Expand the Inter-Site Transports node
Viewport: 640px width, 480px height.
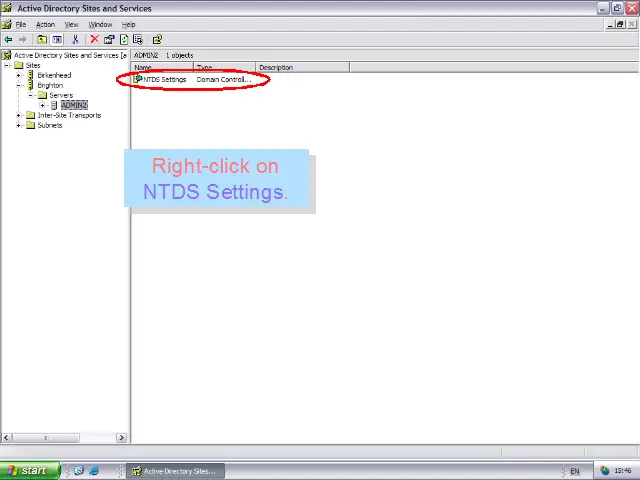(18, 115)
